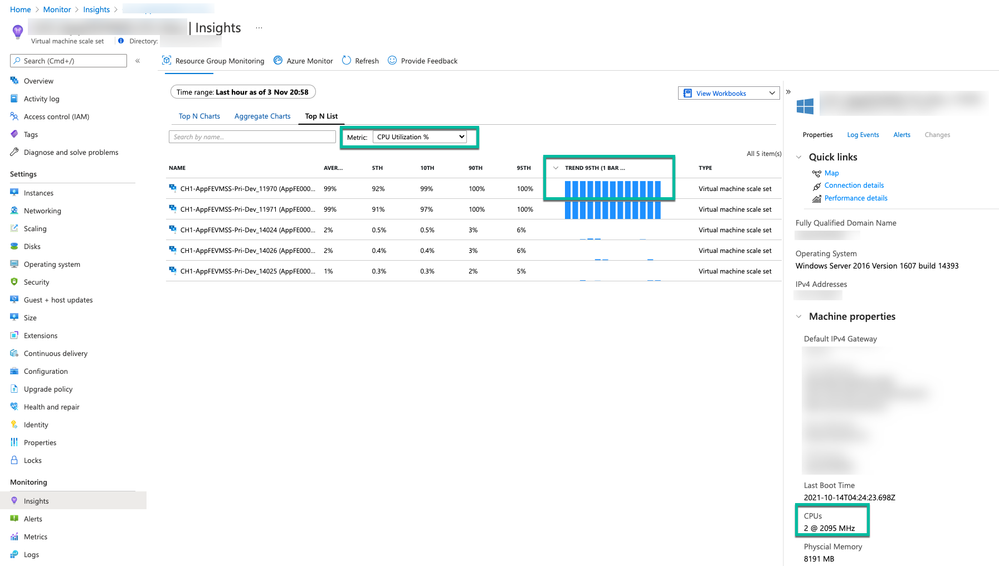This screenshot has height=566, width=999.
Task: Collapse the right details panel
Action: click(x=788, y=92)
